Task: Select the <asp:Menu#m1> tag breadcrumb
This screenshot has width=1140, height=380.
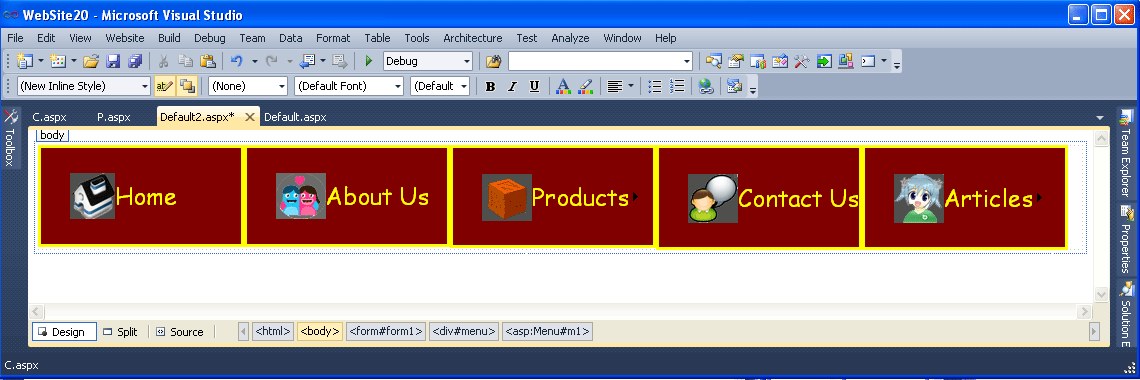Action: point(547,332)
